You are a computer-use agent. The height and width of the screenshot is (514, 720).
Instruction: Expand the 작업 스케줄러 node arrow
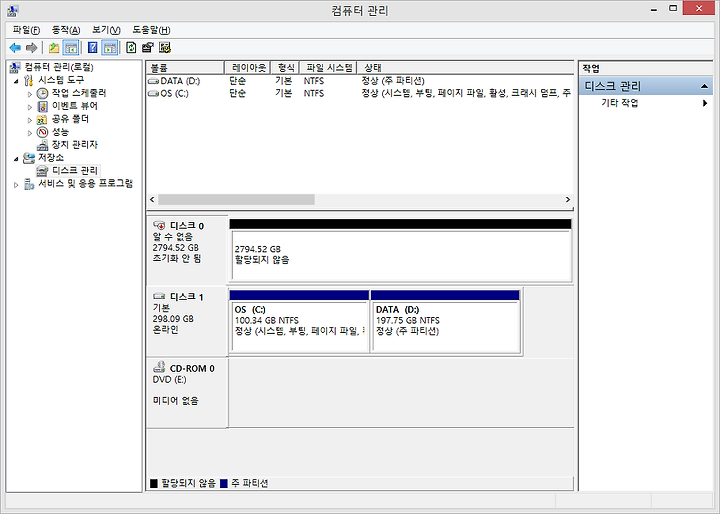(30, 94)
